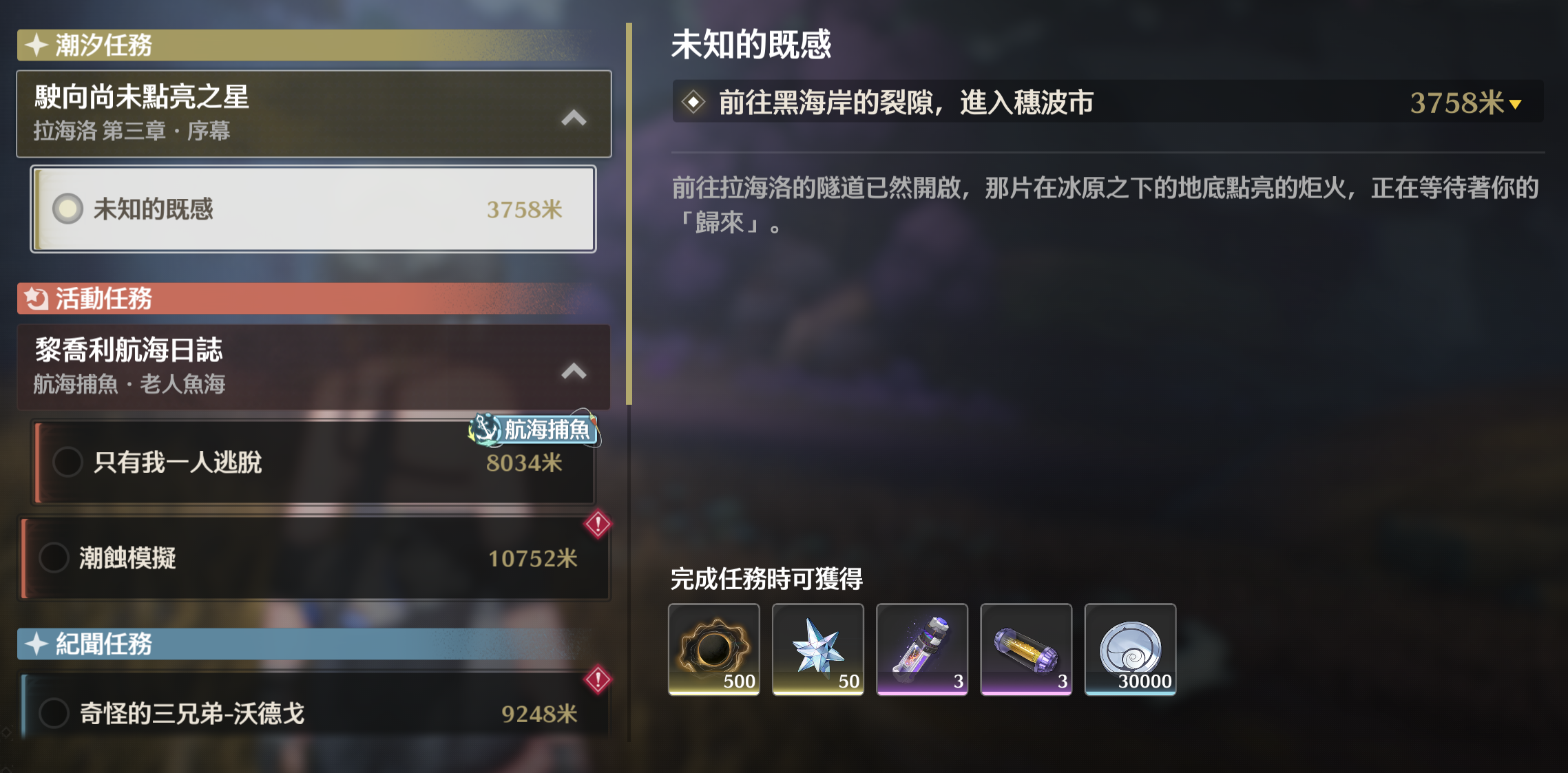Click the 500 reward gear-ring icon

pyautogui.click(x=714, y=649)
